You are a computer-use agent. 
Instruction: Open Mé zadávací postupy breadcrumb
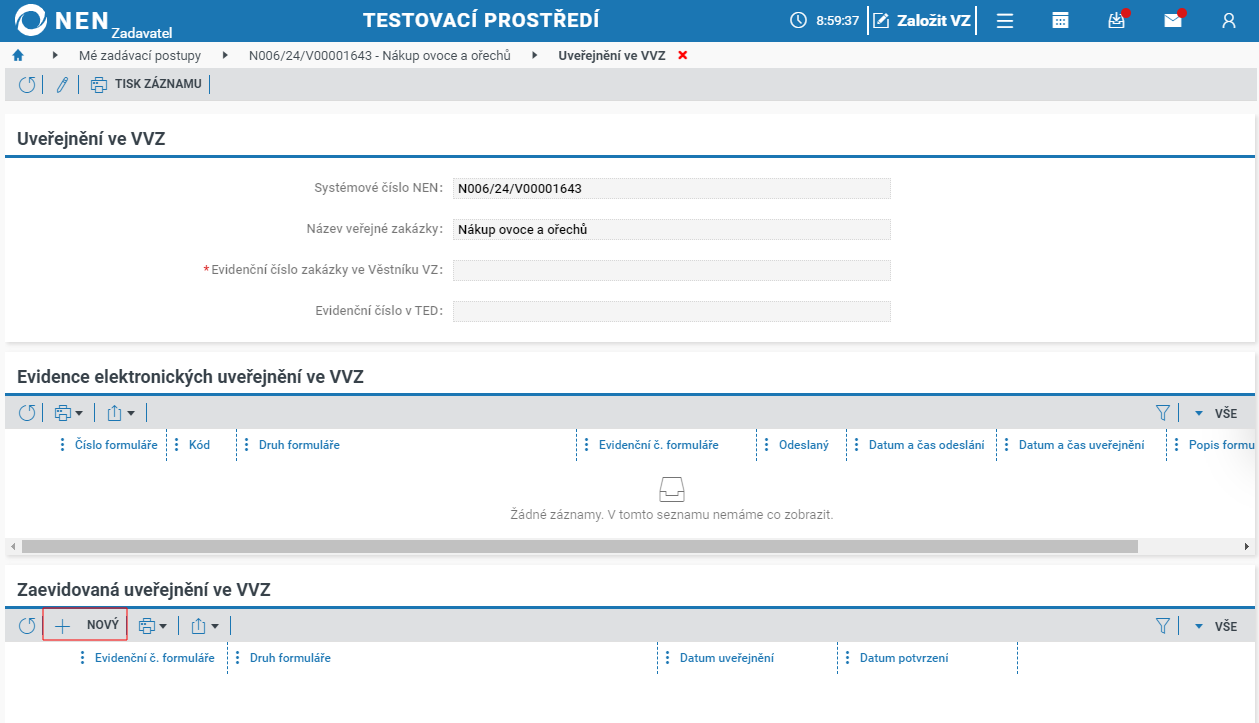(140, 56)
